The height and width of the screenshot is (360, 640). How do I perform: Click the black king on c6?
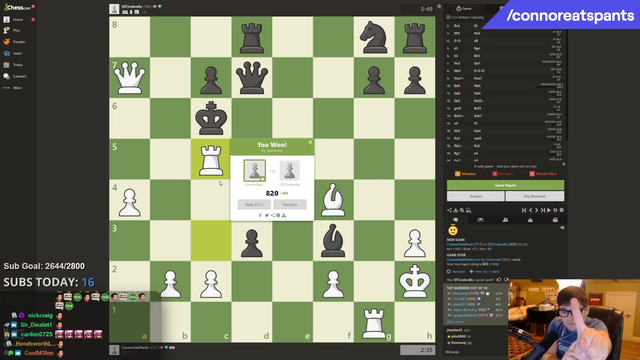tap(211, 118)
